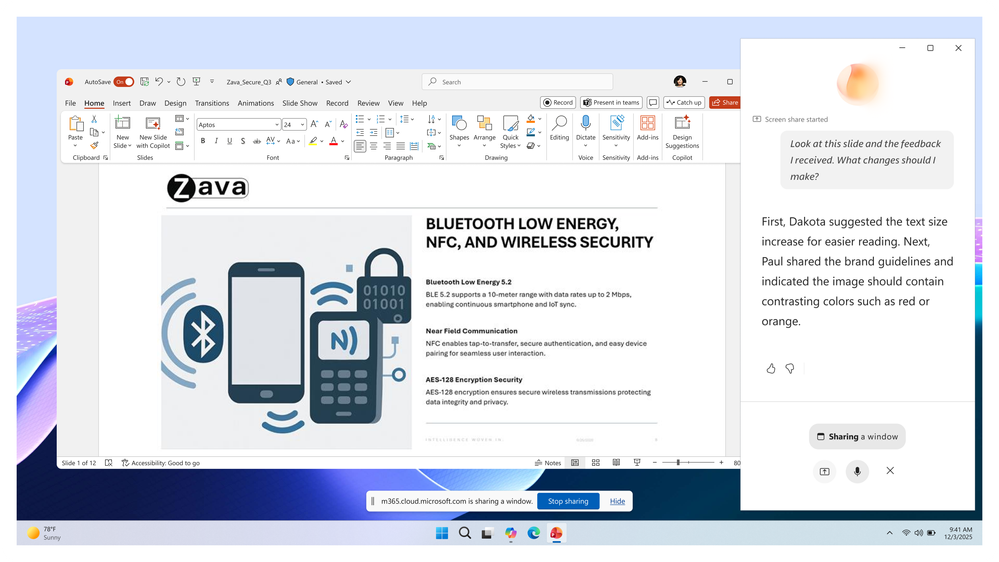This screenshot has height=562, width=999.
Task: Click the Format Painter brush icon
Action: click(94, 145)
